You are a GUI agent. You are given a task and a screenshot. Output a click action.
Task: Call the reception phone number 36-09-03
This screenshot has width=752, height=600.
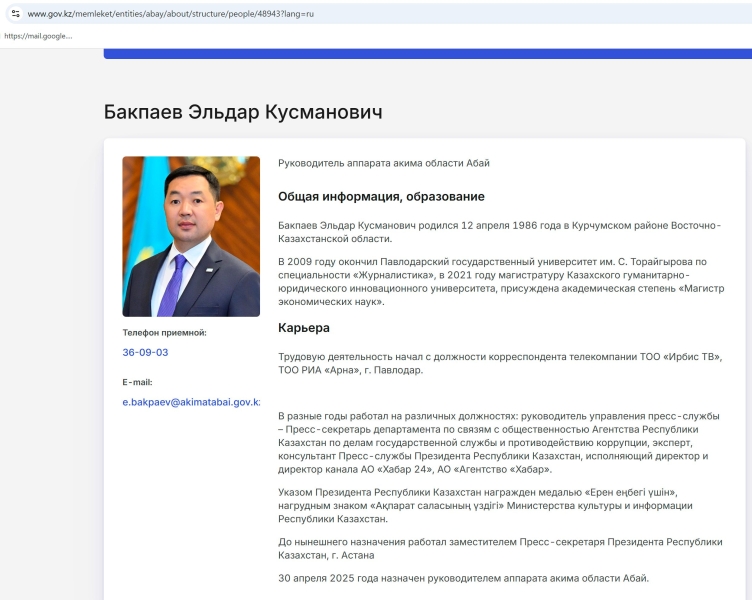[x=145, y=353]
